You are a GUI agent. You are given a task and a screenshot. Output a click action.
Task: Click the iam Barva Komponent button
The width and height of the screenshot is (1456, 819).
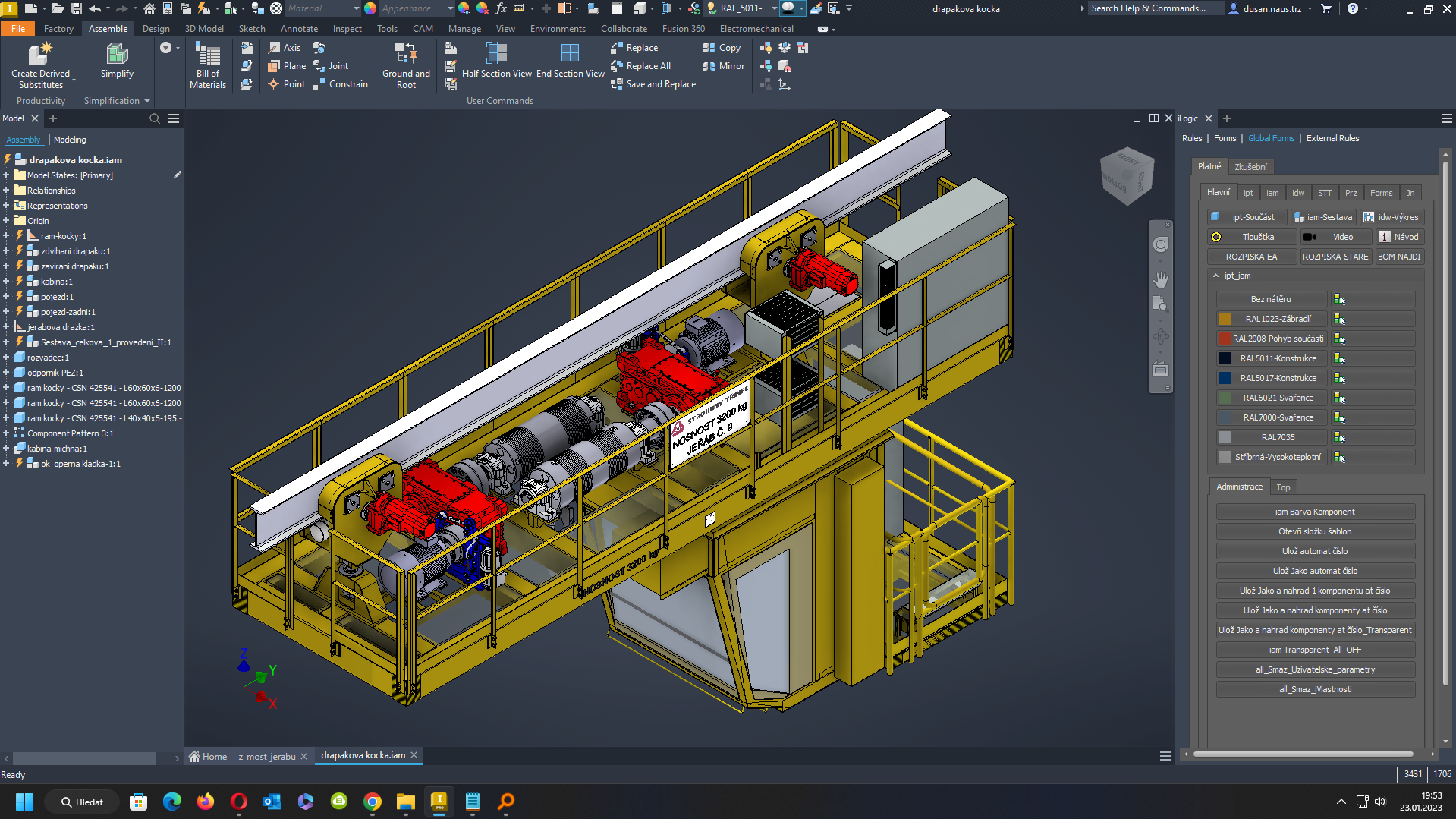tap(1315, 511)
